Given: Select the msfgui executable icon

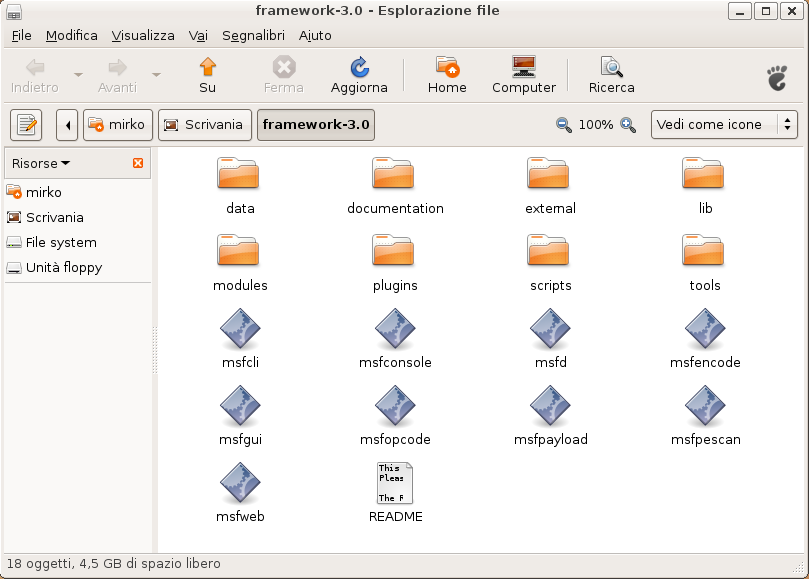Looking at the screenshot, I should point(240,406).
